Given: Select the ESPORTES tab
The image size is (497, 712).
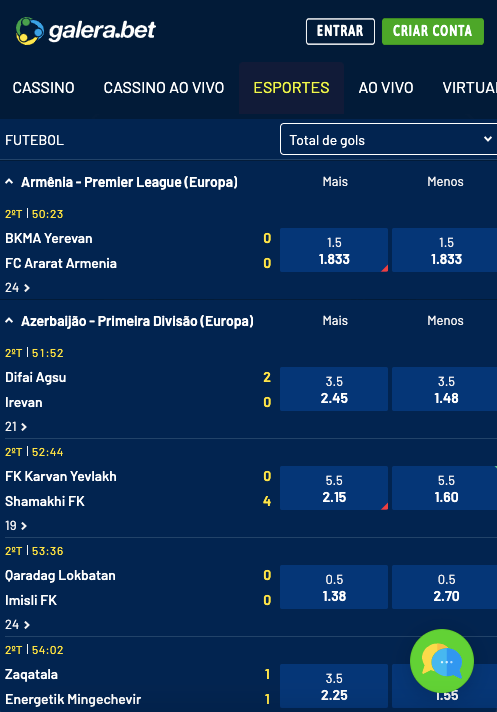Looking at the screenshot, I should (x=291, y=88).
